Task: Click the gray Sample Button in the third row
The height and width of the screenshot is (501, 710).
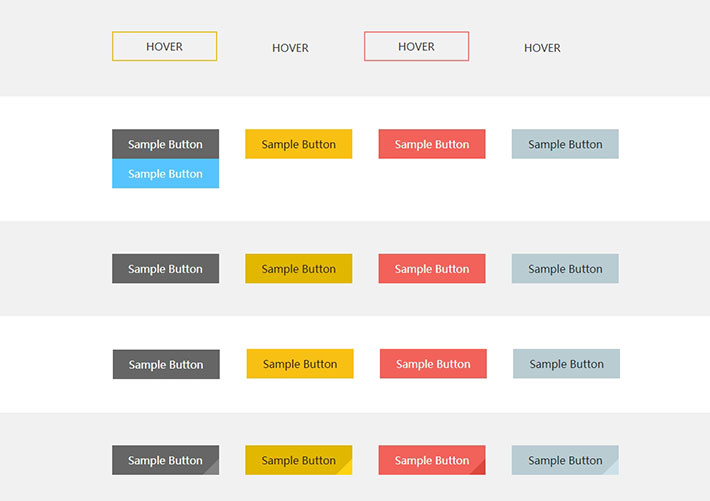Action: tap(166, 364)
